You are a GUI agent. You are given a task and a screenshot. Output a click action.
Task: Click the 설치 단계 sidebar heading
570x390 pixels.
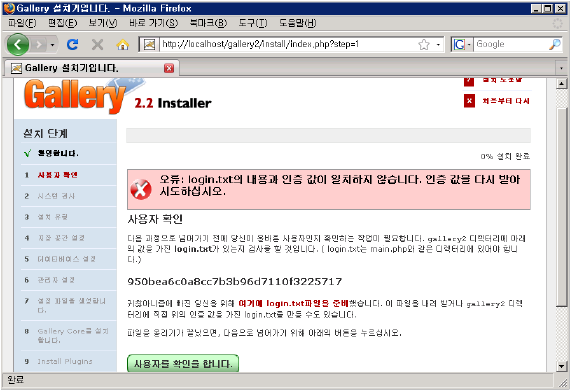[x=45, y=133]
